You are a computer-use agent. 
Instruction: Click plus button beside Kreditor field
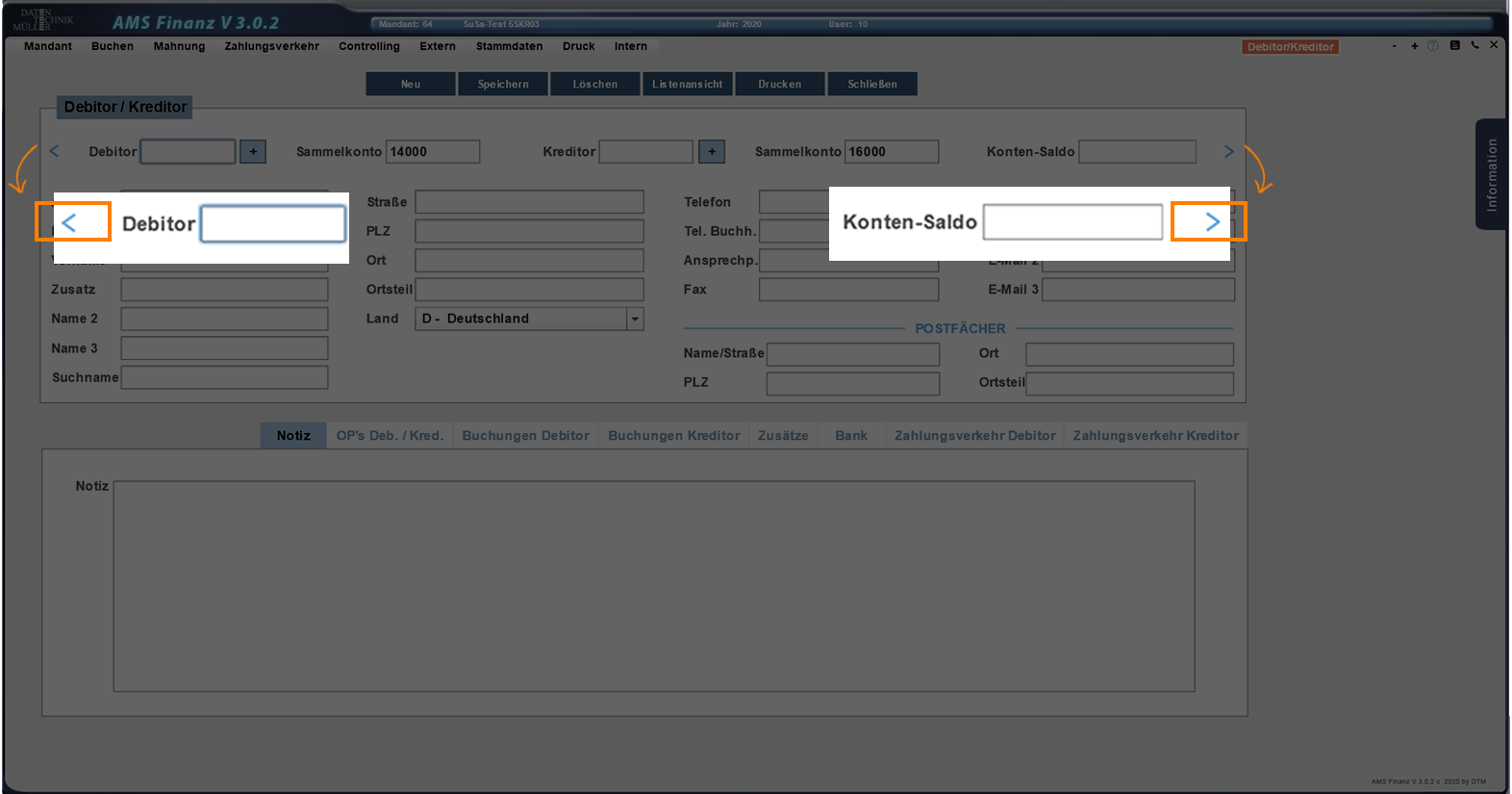click(712, 151)
